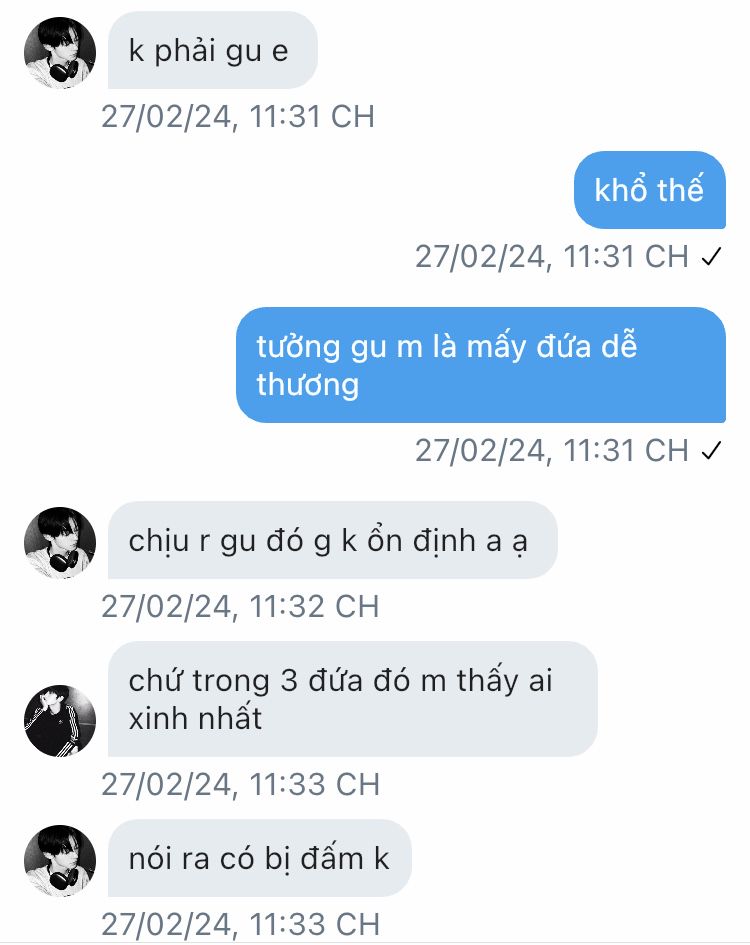Click the checkmark under the "khổ thế" message
Screen dimensions: 750x945
pos(711,257)
